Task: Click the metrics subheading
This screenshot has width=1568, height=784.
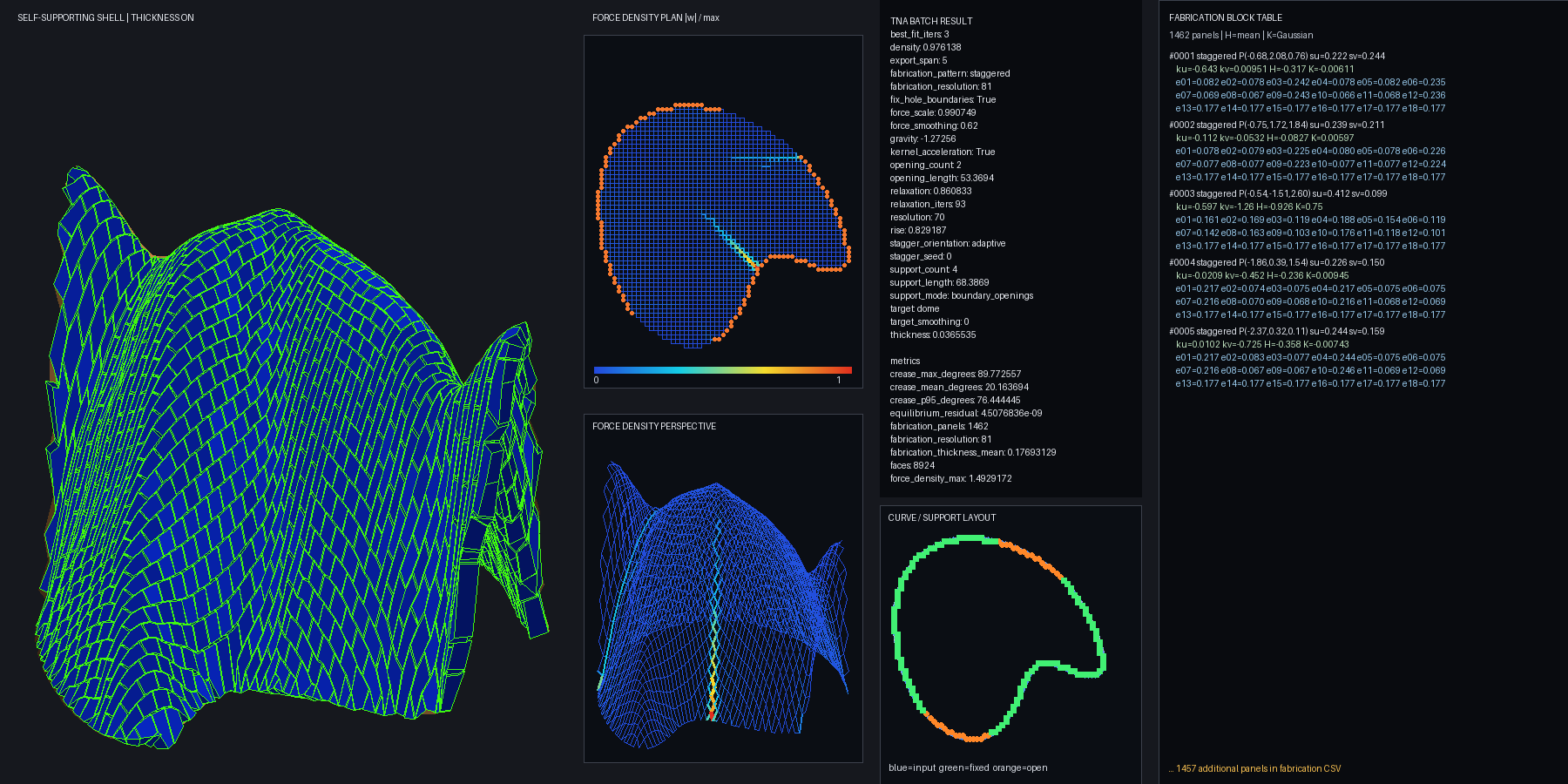Action: [x=905, y=361]
